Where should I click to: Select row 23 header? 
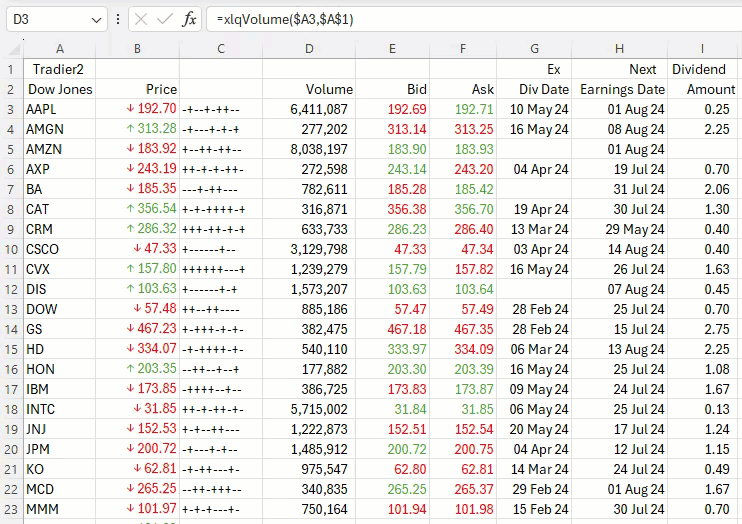point(11,509)
